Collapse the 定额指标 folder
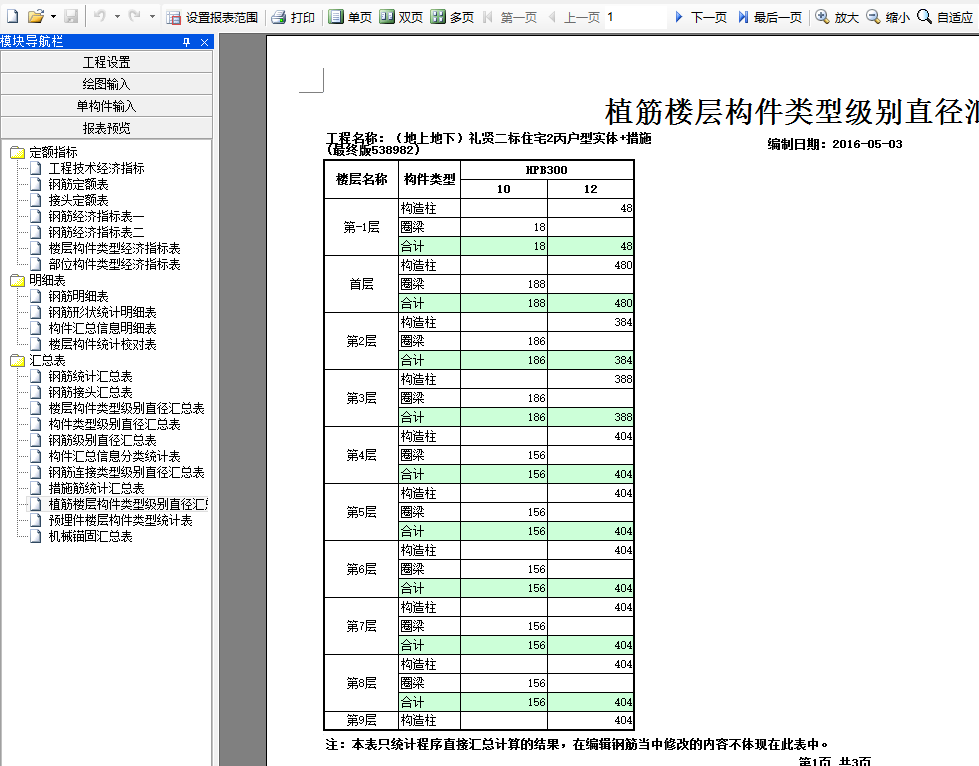The height and width of the screenshot is (766, 979). pyautogui.click(x=44, y=152)
